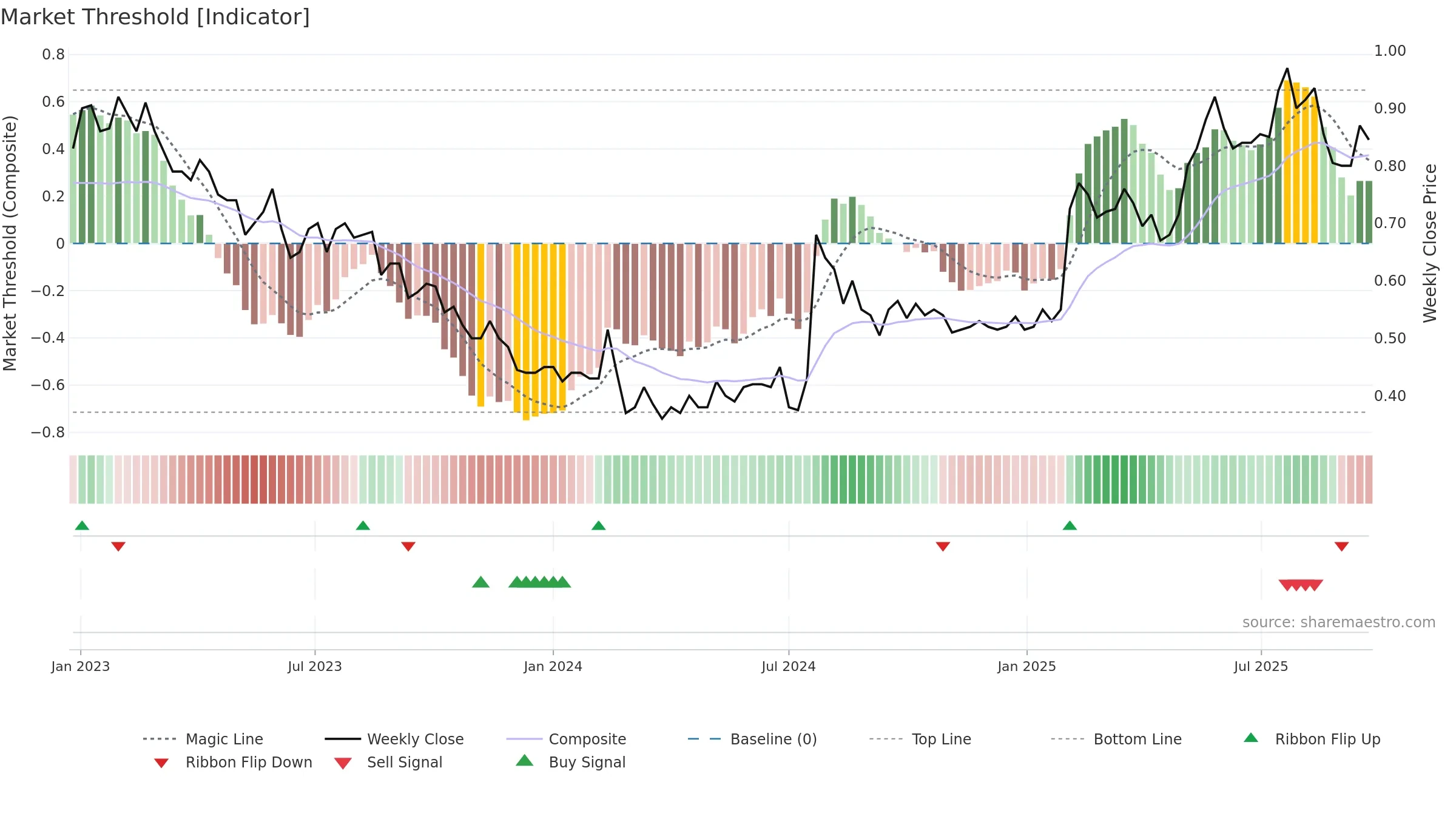Click the red Ribbon Flip Down legend triangle

(x=161, y=763)
